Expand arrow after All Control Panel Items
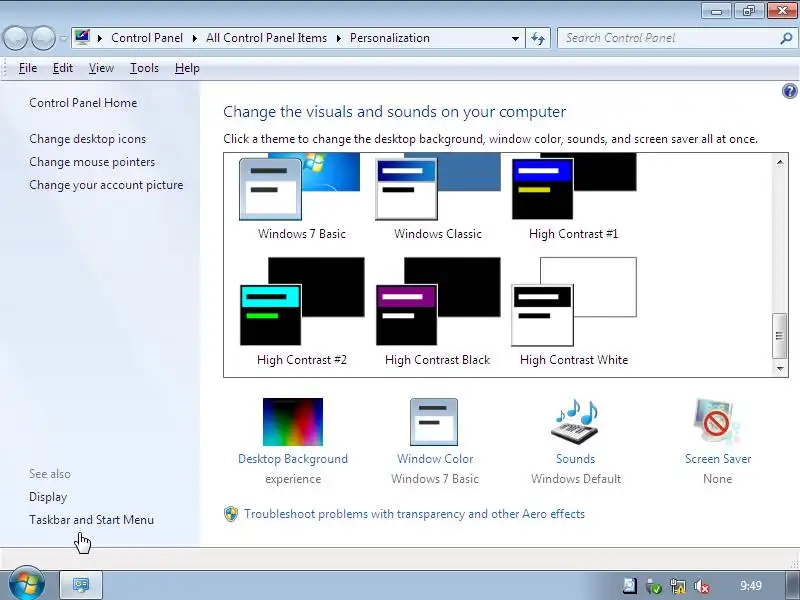The width and height of the screenshot is (800, 600). (338, 38)
